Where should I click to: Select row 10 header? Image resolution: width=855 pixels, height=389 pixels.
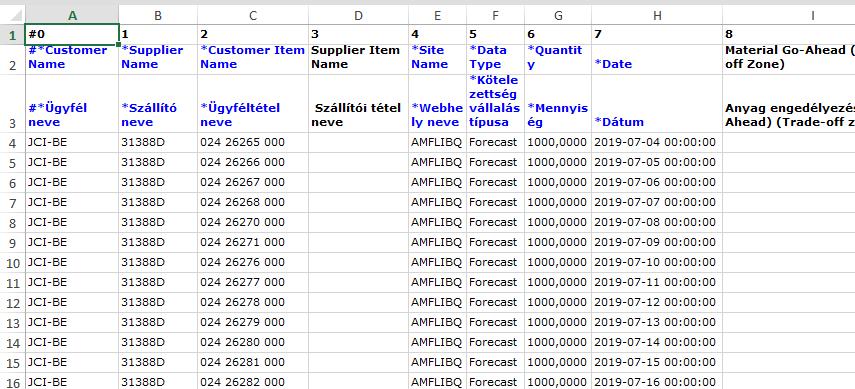tap(12, 262)
